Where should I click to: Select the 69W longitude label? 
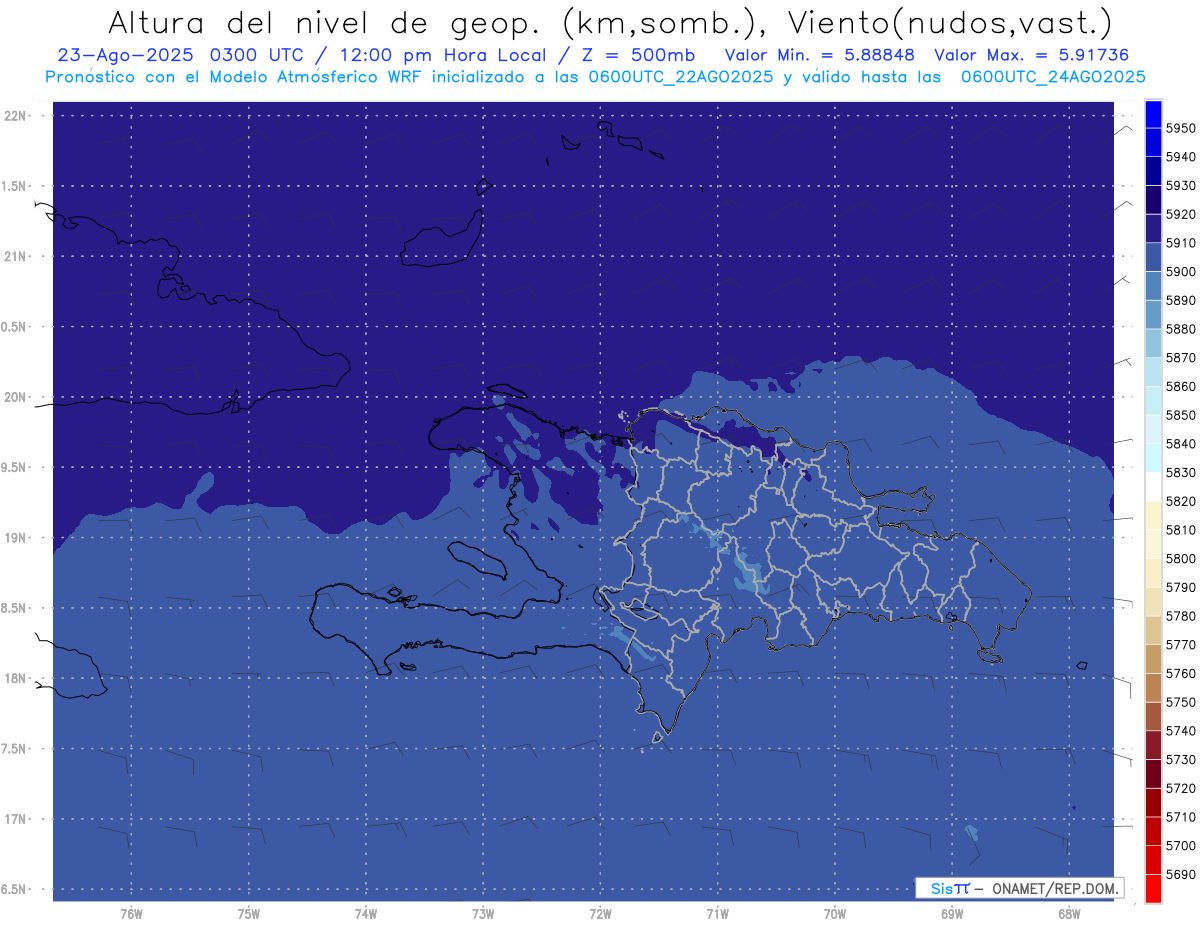pyautogui.click(x=952, y=914)
